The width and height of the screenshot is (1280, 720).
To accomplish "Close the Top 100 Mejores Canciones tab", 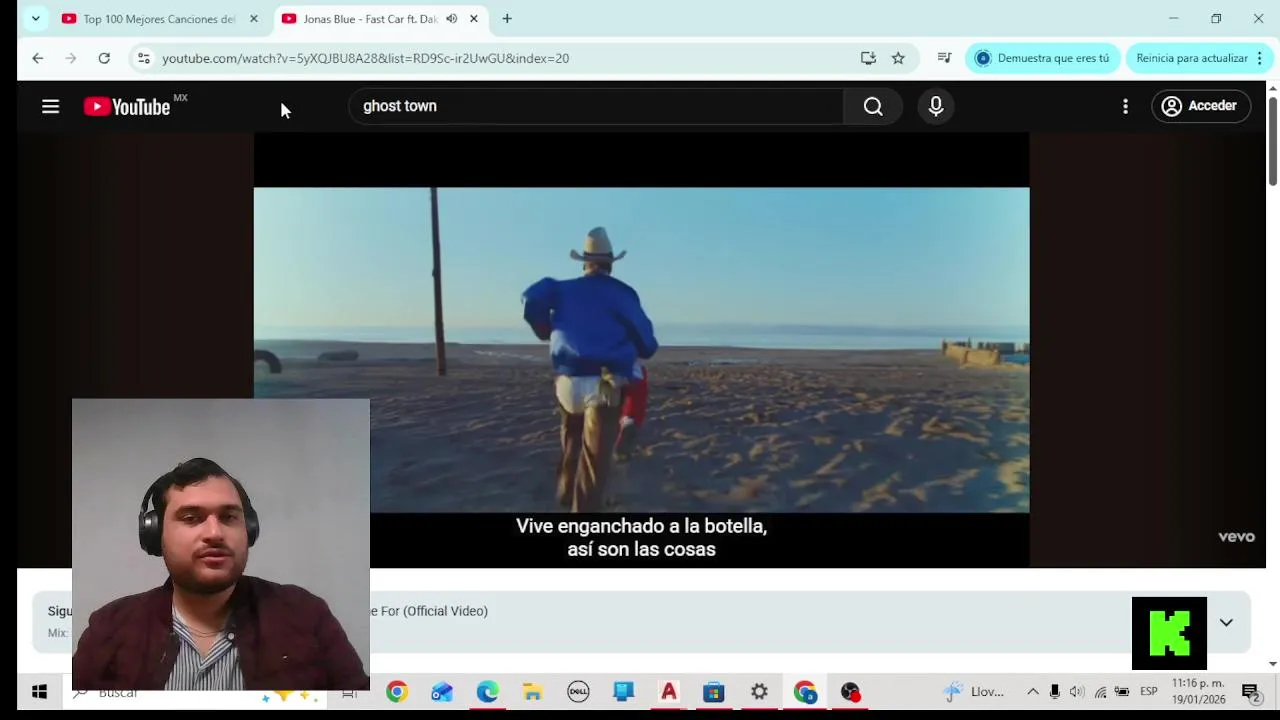I will point(253,19).
